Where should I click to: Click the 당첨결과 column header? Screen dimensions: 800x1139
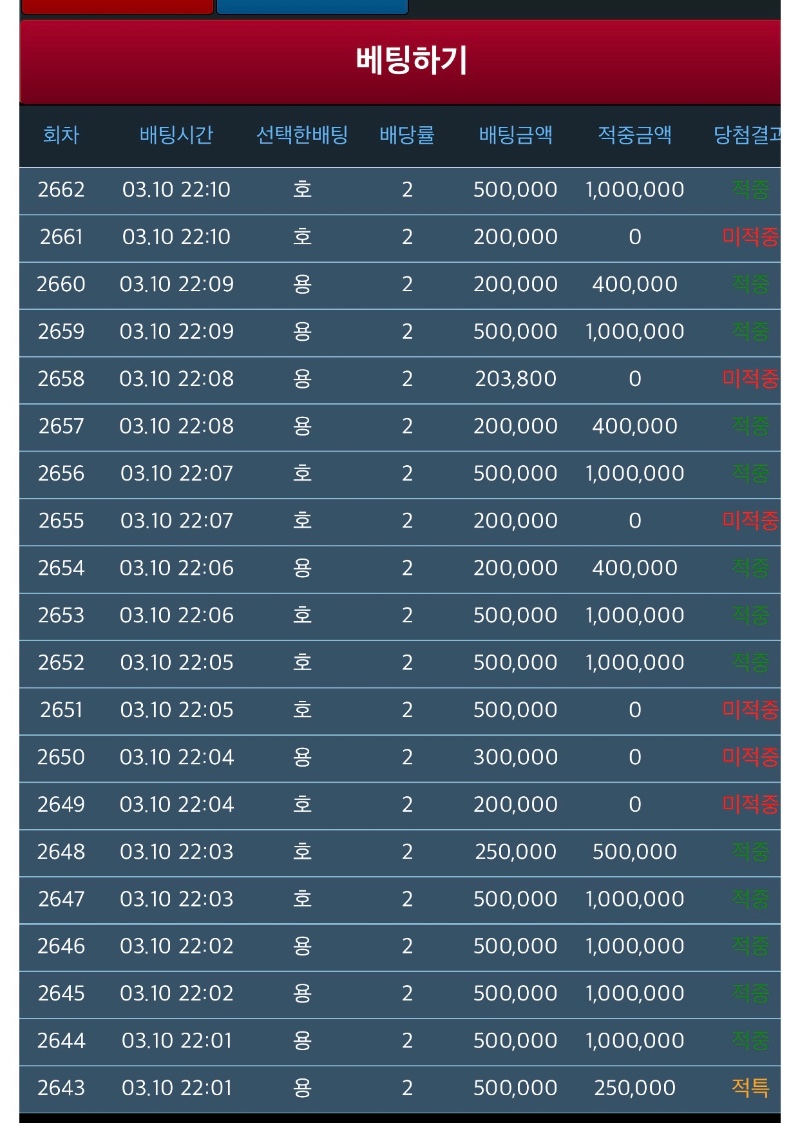tap(746, 135)
